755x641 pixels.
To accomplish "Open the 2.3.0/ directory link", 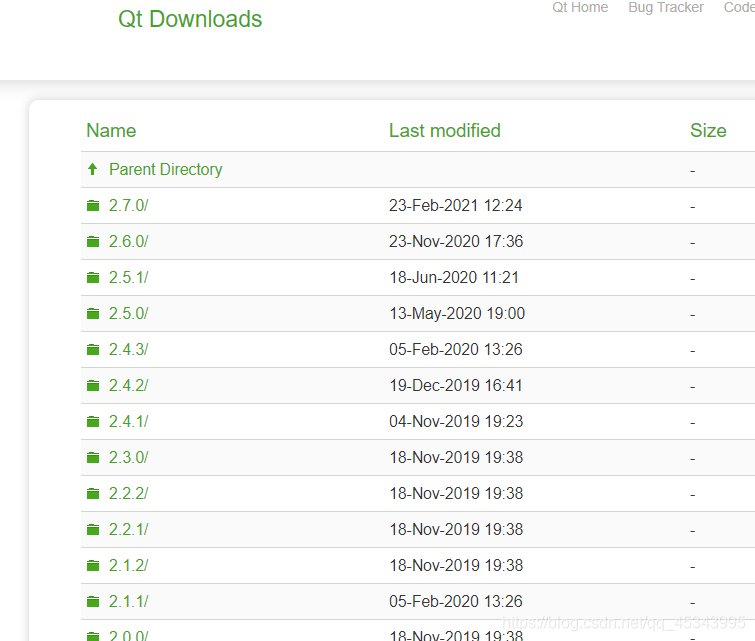I will pyautogui.click(x=129, y=457).
